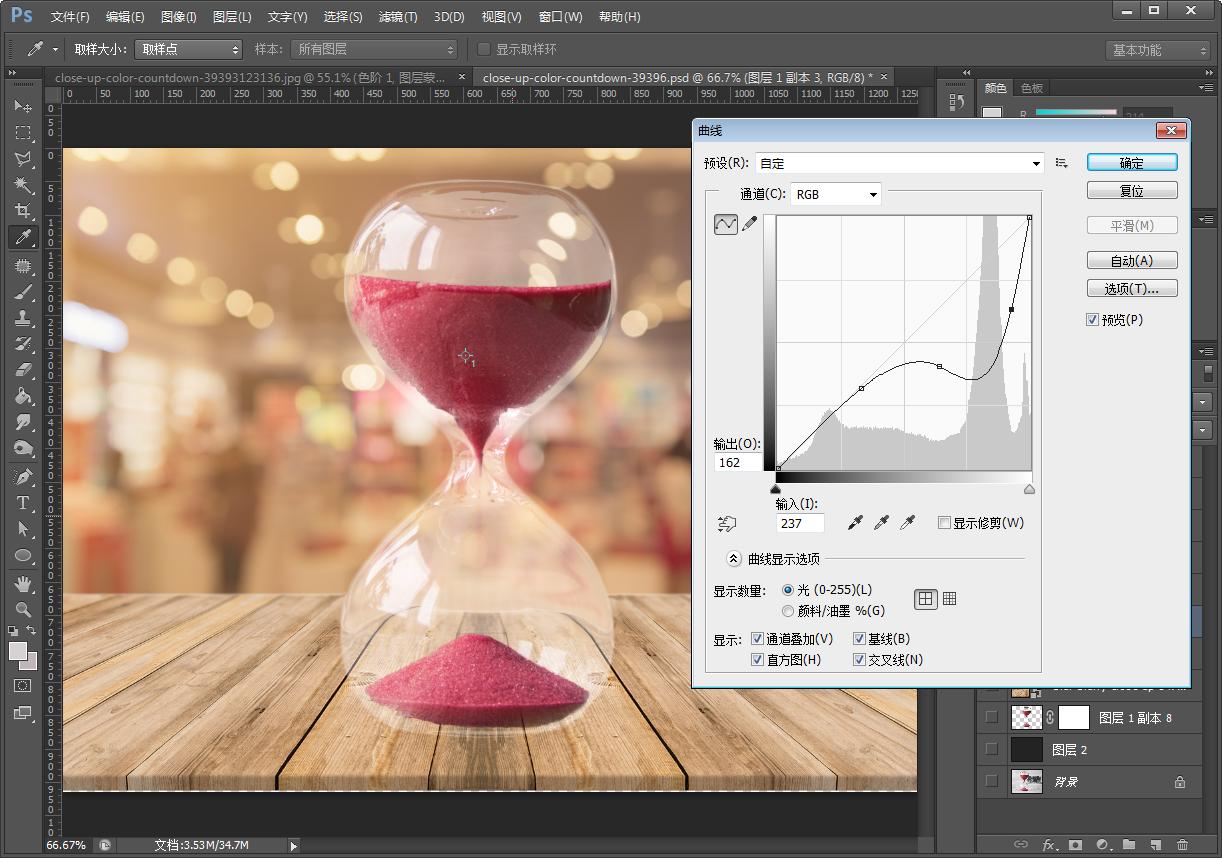Click the 自动(A) auto button
1222x858 pixels.
[1131, 261]
